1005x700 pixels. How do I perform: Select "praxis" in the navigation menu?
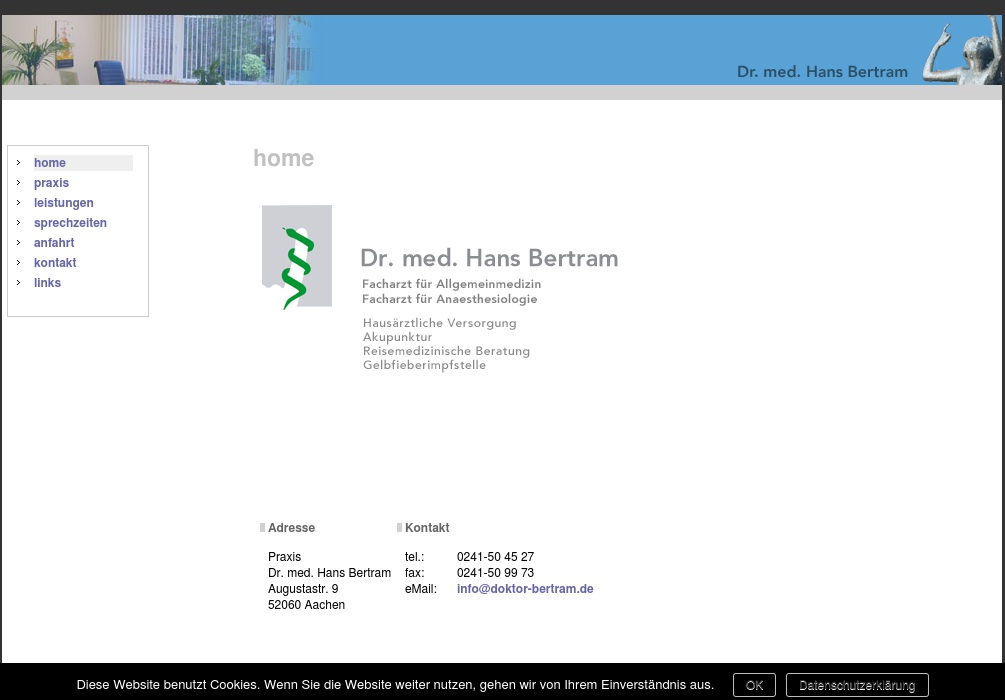[52, 183]
